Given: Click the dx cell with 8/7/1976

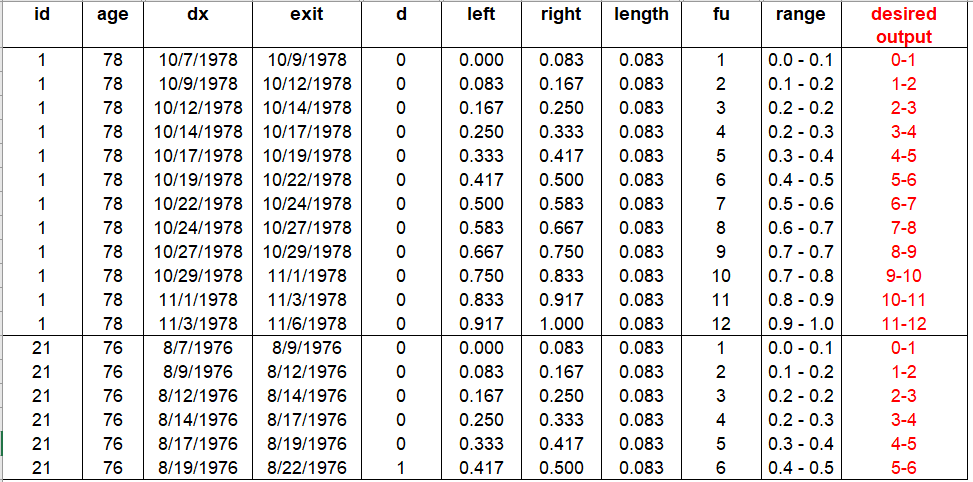Looking at the screenshot, I should tap(200, 348).
